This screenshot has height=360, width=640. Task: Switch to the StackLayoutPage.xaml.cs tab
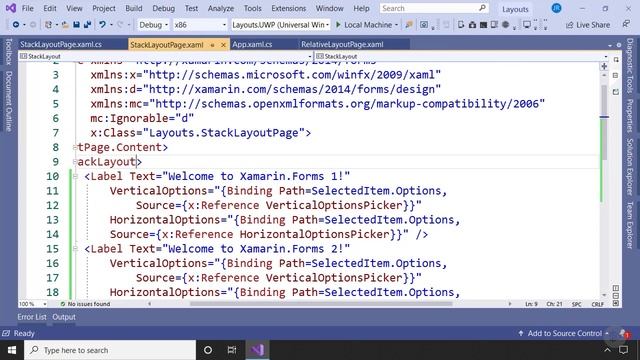(x=61, y=44)
